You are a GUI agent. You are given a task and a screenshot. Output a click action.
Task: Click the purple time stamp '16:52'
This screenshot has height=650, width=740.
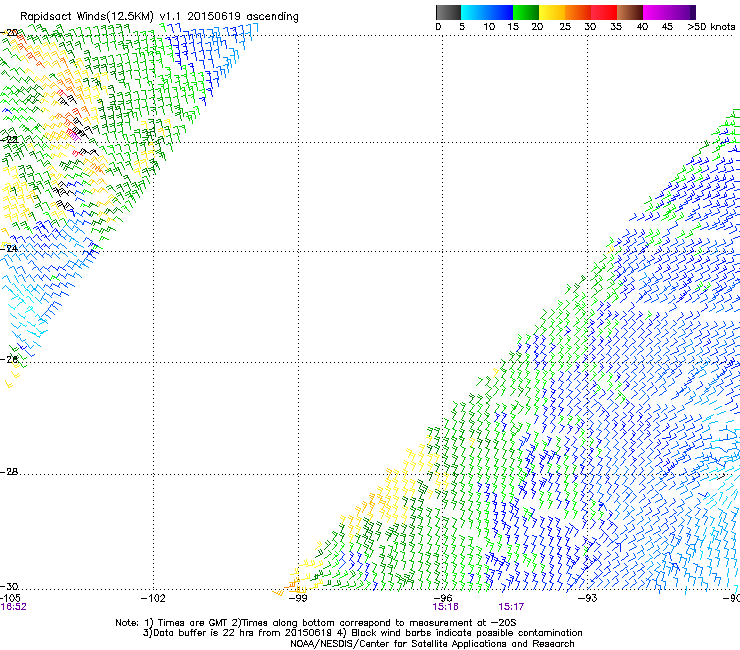click(13, 607)
